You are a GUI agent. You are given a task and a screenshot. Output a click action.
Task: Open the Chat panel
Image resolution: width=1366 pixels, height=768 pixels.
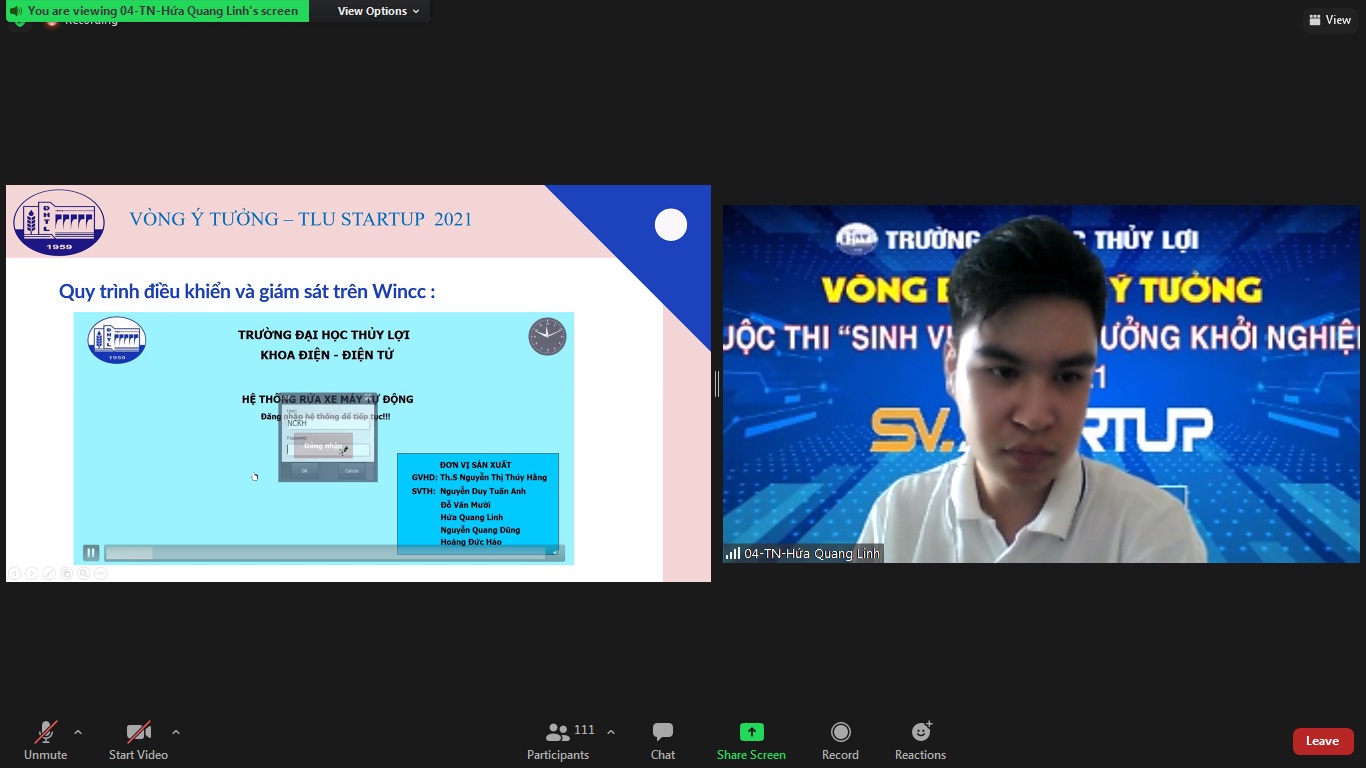662,741
